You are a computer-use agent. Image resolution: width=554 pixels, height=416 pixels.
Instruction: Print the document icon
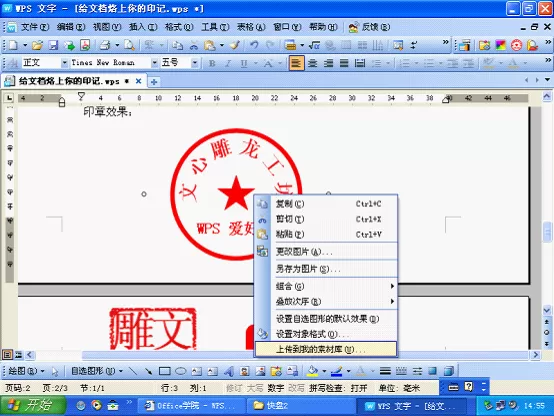point(105,45)
